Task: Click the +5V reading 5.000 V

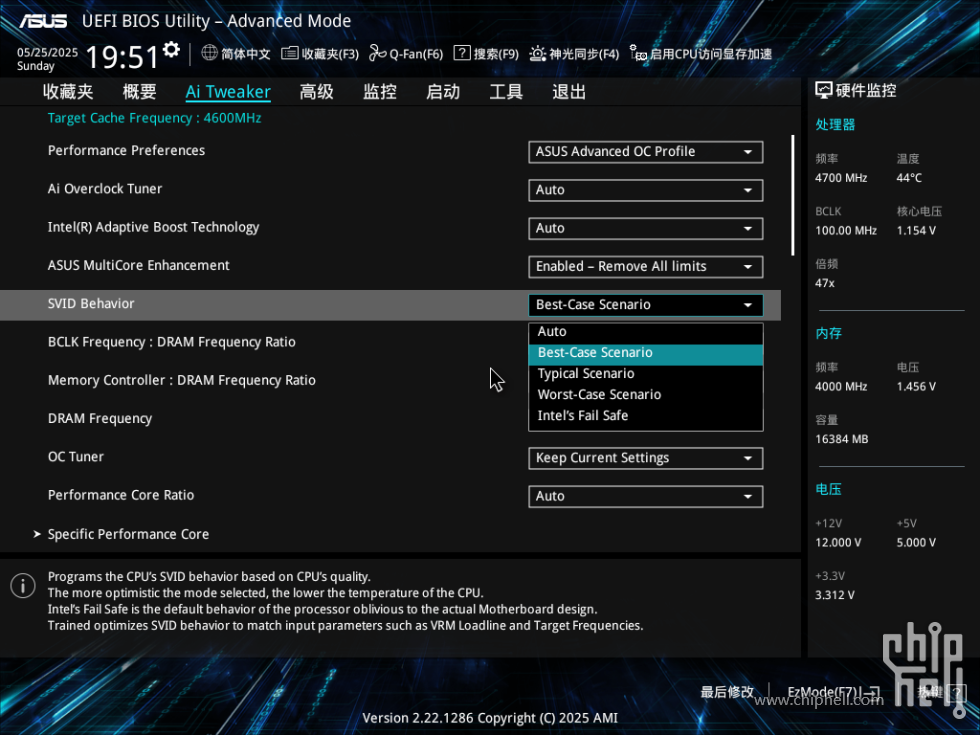Action: pyautogui.click(x=916, y=542)
